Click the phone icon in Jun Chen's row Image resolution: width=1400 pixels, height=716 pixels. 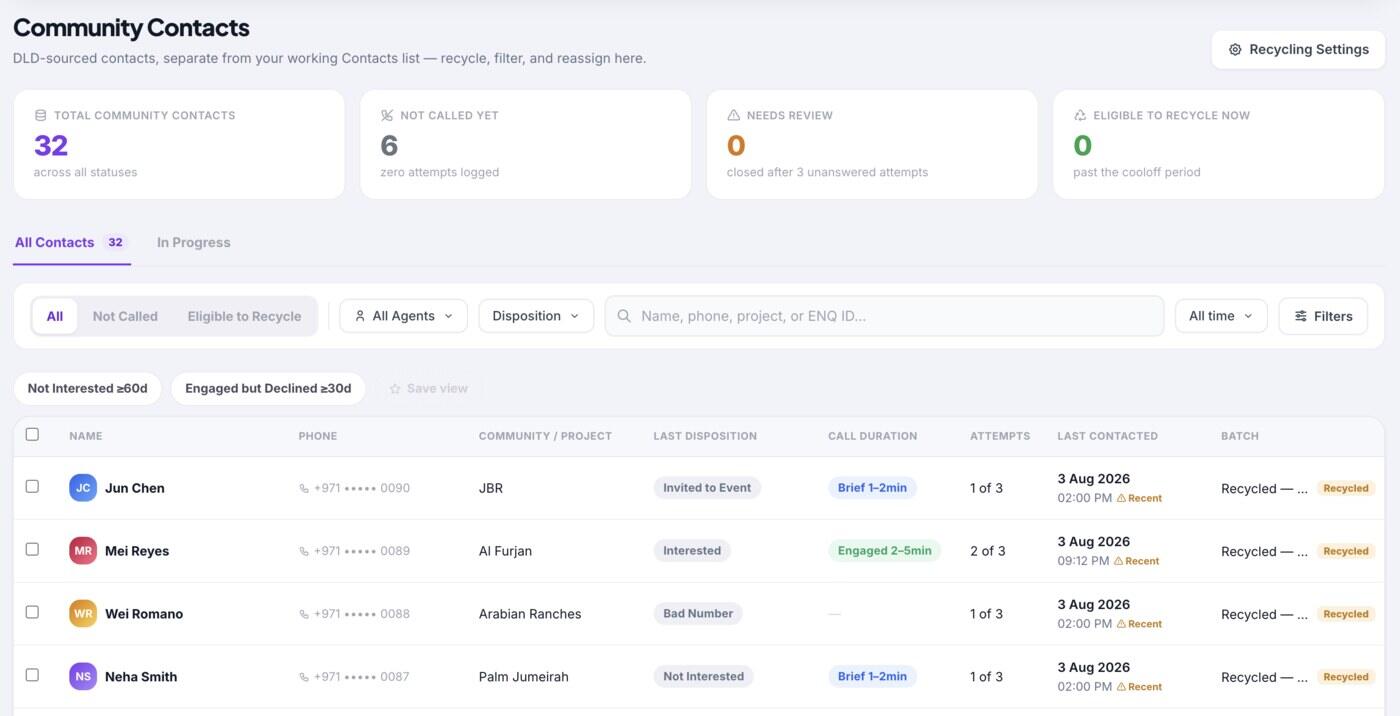[x=304, y=489]
